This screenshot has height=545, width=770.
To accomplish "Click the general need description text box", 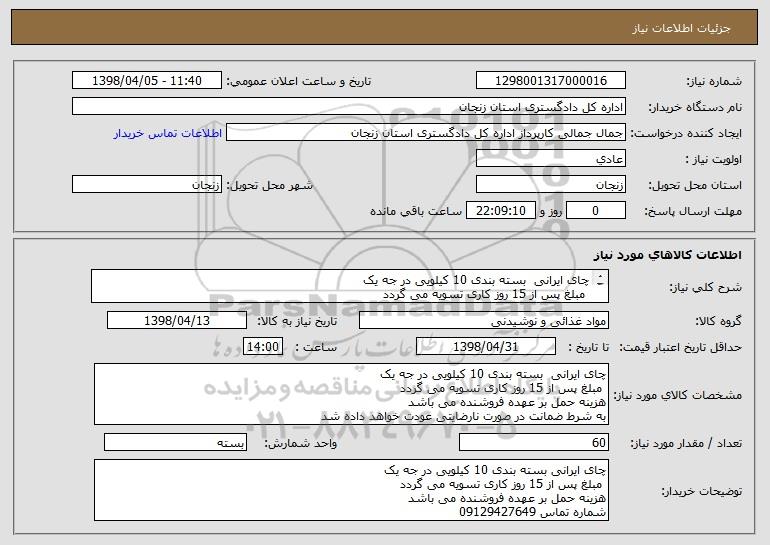I will coord(350,286).
